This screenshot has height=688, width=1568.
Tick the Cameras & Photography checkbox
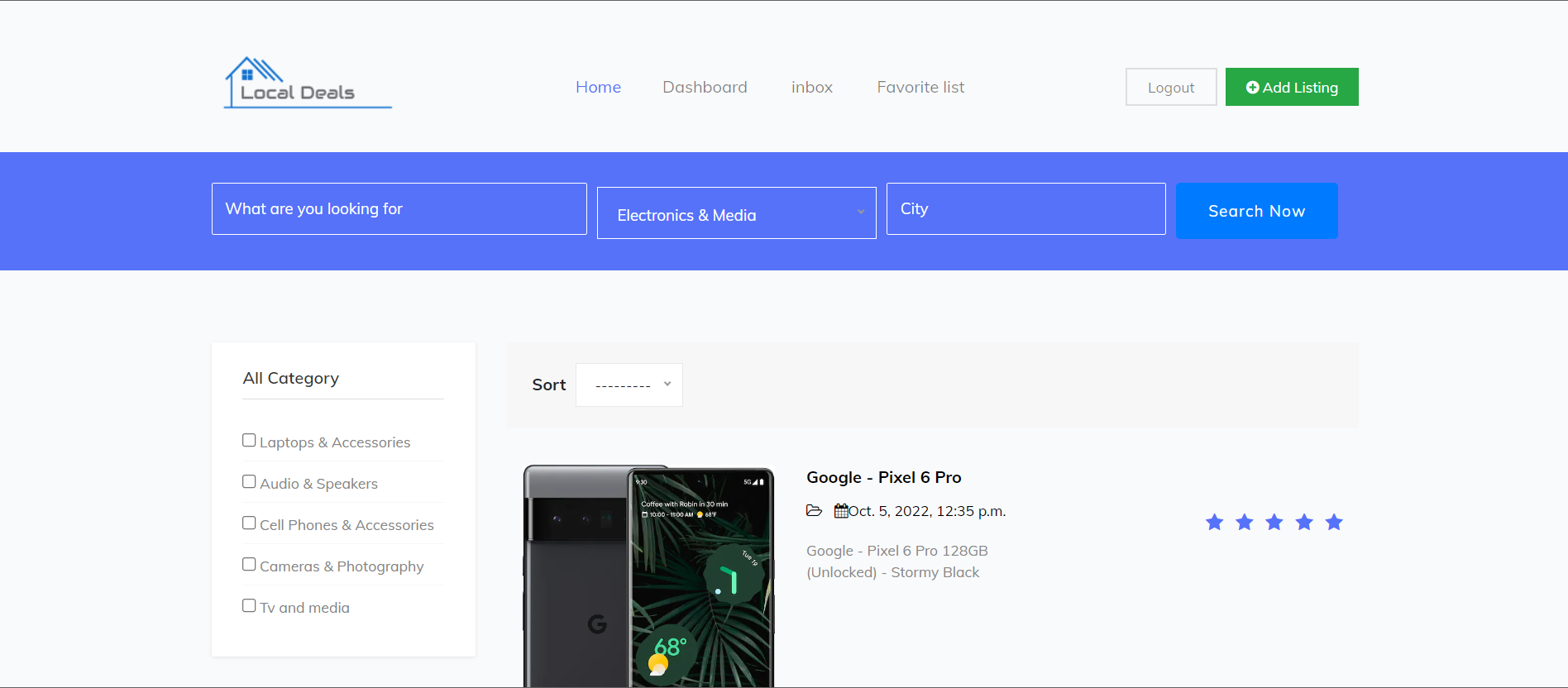(x=249, y=564)
